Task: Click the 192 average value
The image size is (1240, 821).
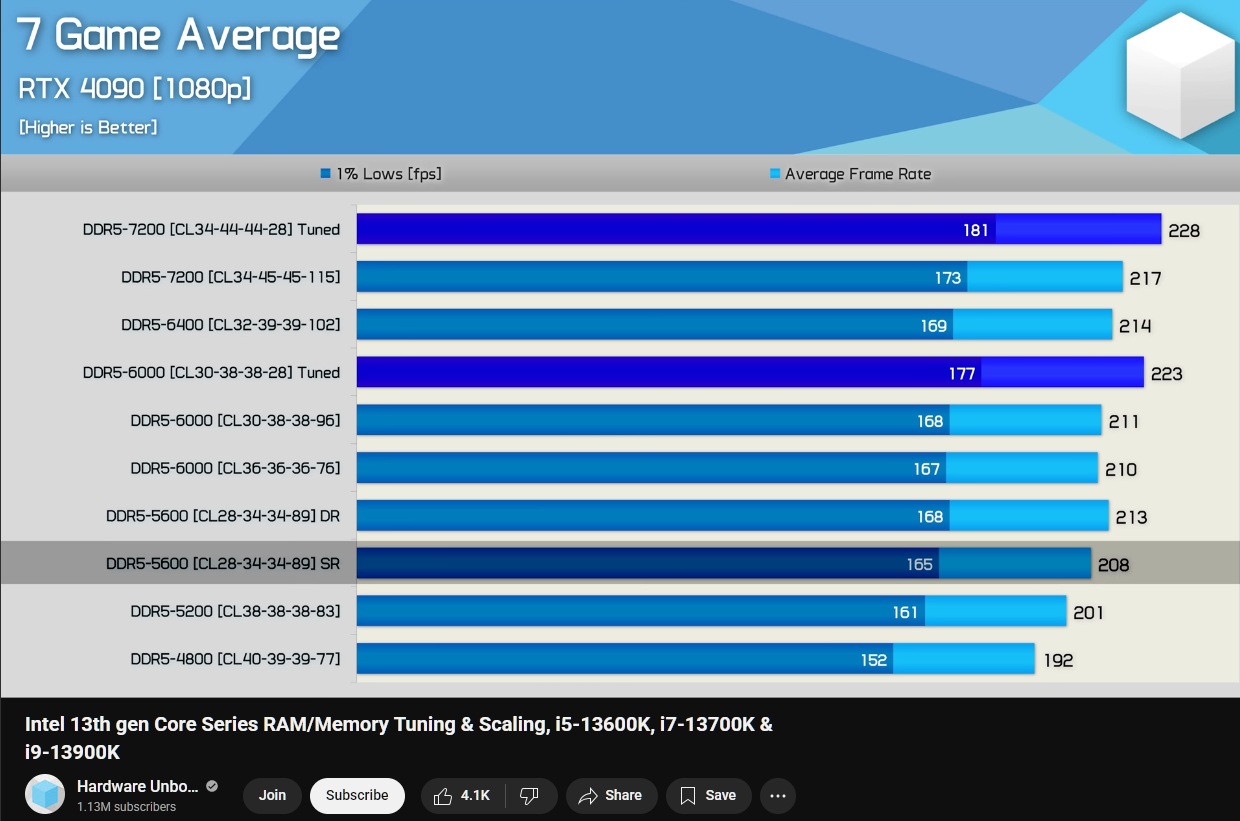Action: [x=1058, y=661]
